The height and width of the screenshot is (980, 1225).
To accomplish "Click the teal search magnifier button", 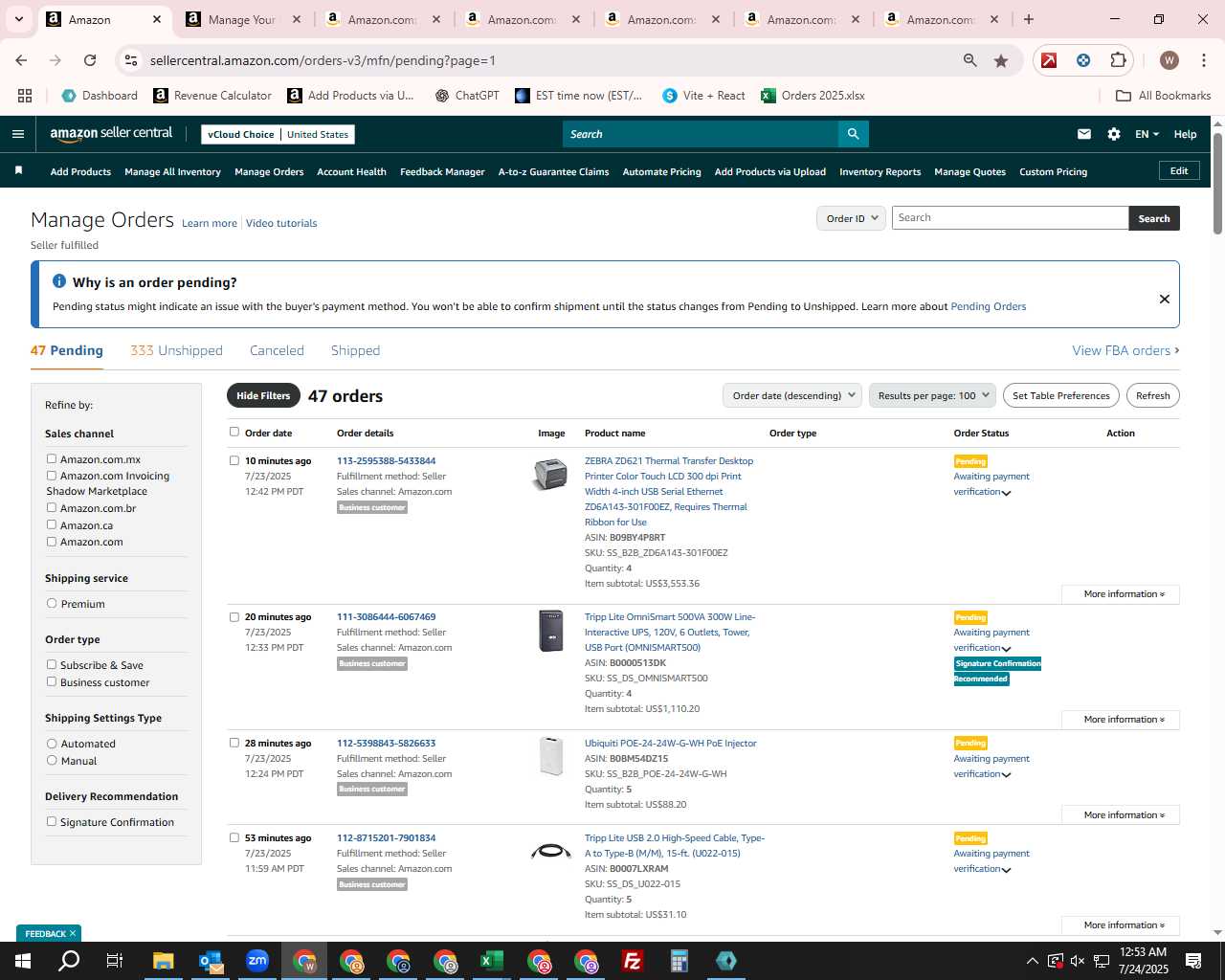I will 853,134.
